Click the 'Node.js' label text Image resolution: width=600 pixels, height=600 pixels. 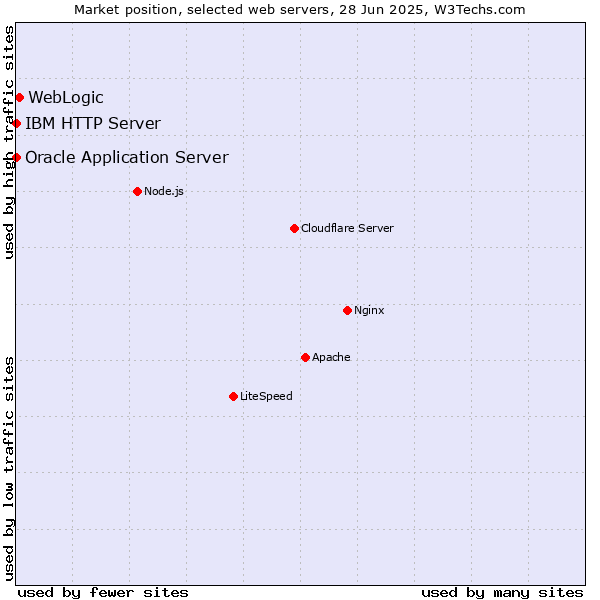(164, 191)
